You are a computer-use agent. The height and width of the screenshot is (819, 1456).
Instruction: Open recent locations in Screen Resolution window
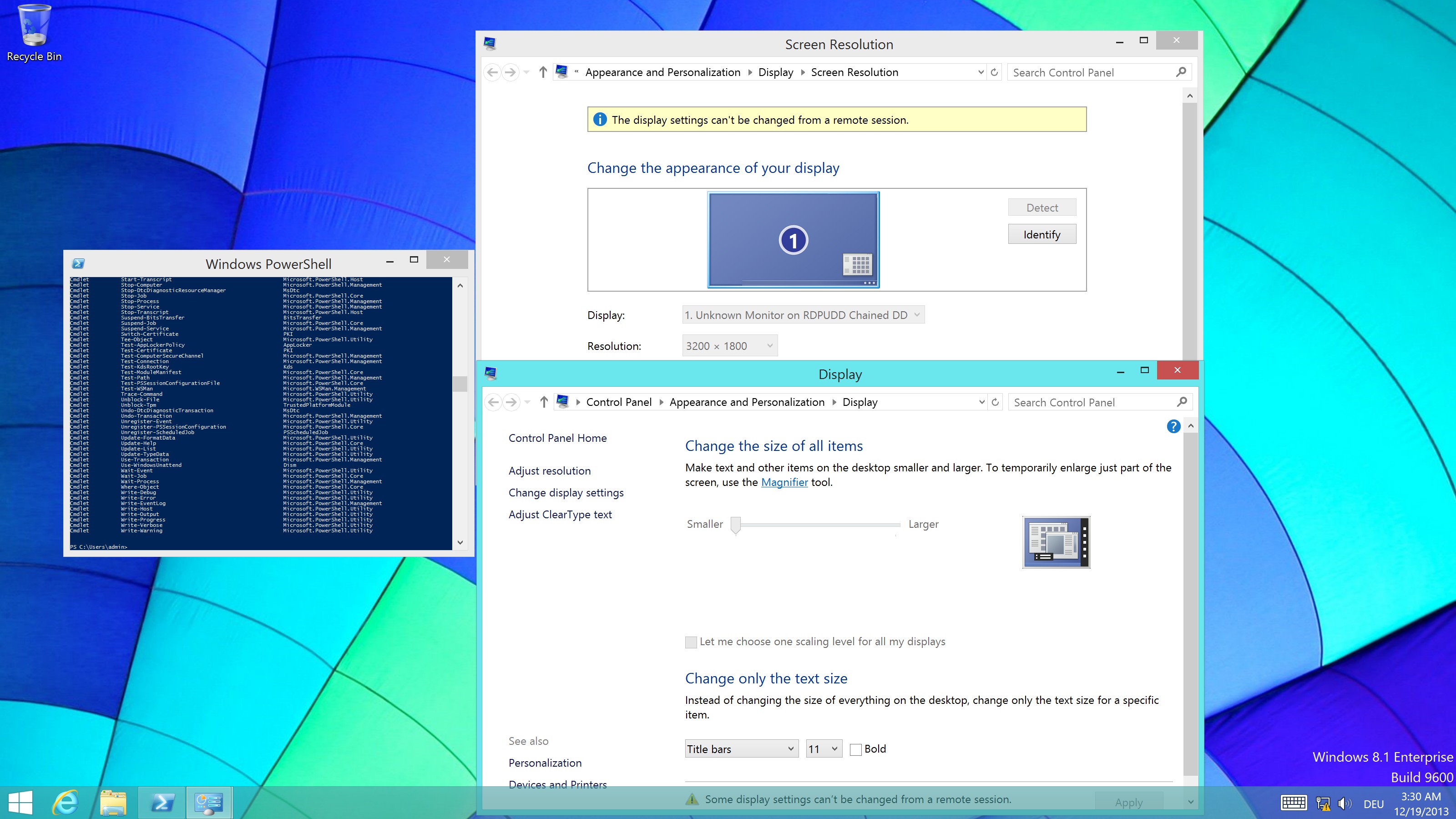pyautogui.click(x=527, y=72)
